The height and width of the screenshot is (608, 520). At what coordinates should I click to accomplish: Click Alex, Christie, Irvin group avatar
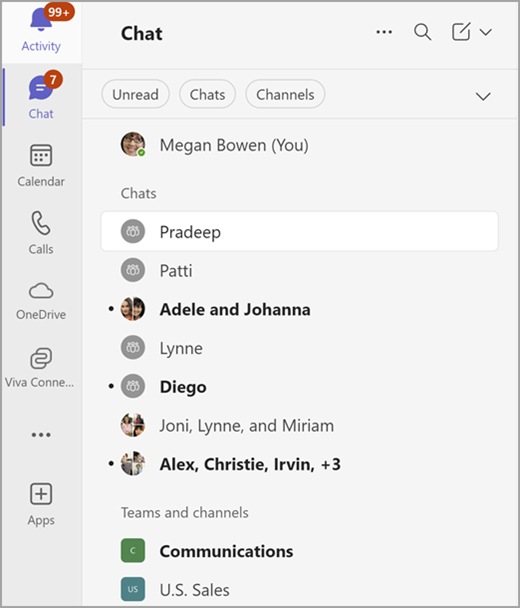coord(133,463)
